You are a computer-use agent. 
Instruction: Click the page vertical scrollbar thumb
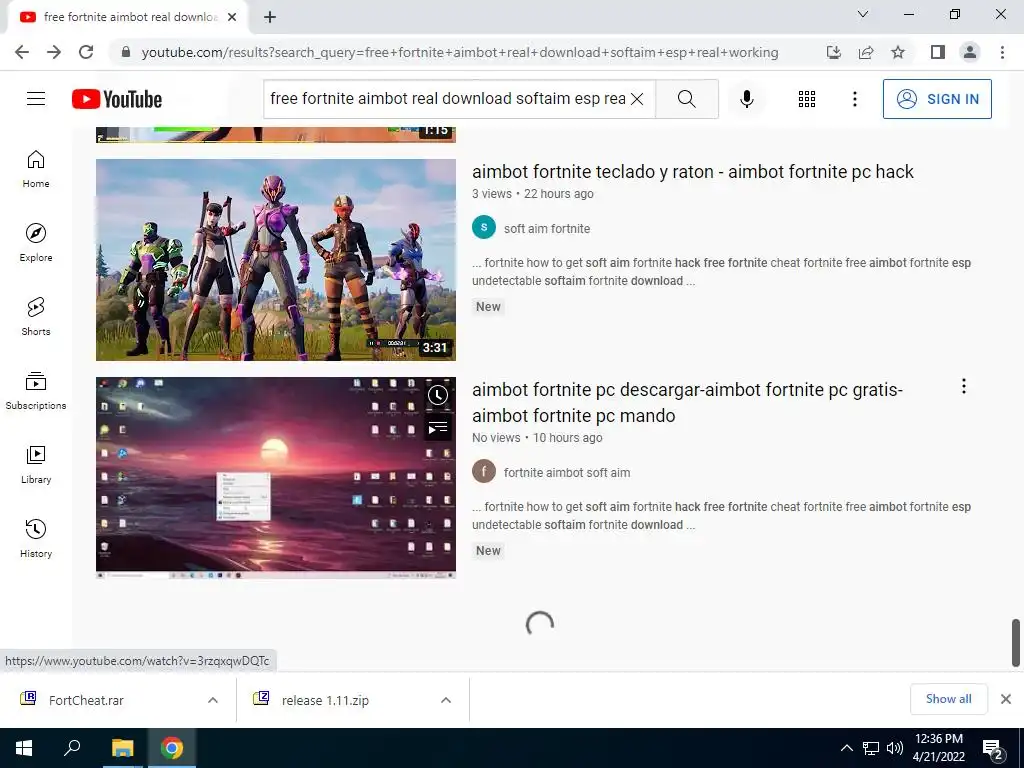pyautogui.click(x=1016, y=643)
